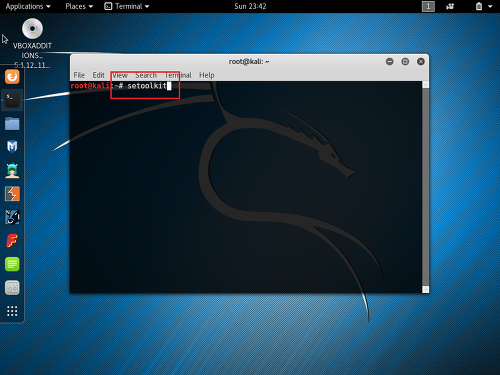This screenshot has width=500, height=375.
Task: Launch Burp Suite dock icon
Action: 12,194
